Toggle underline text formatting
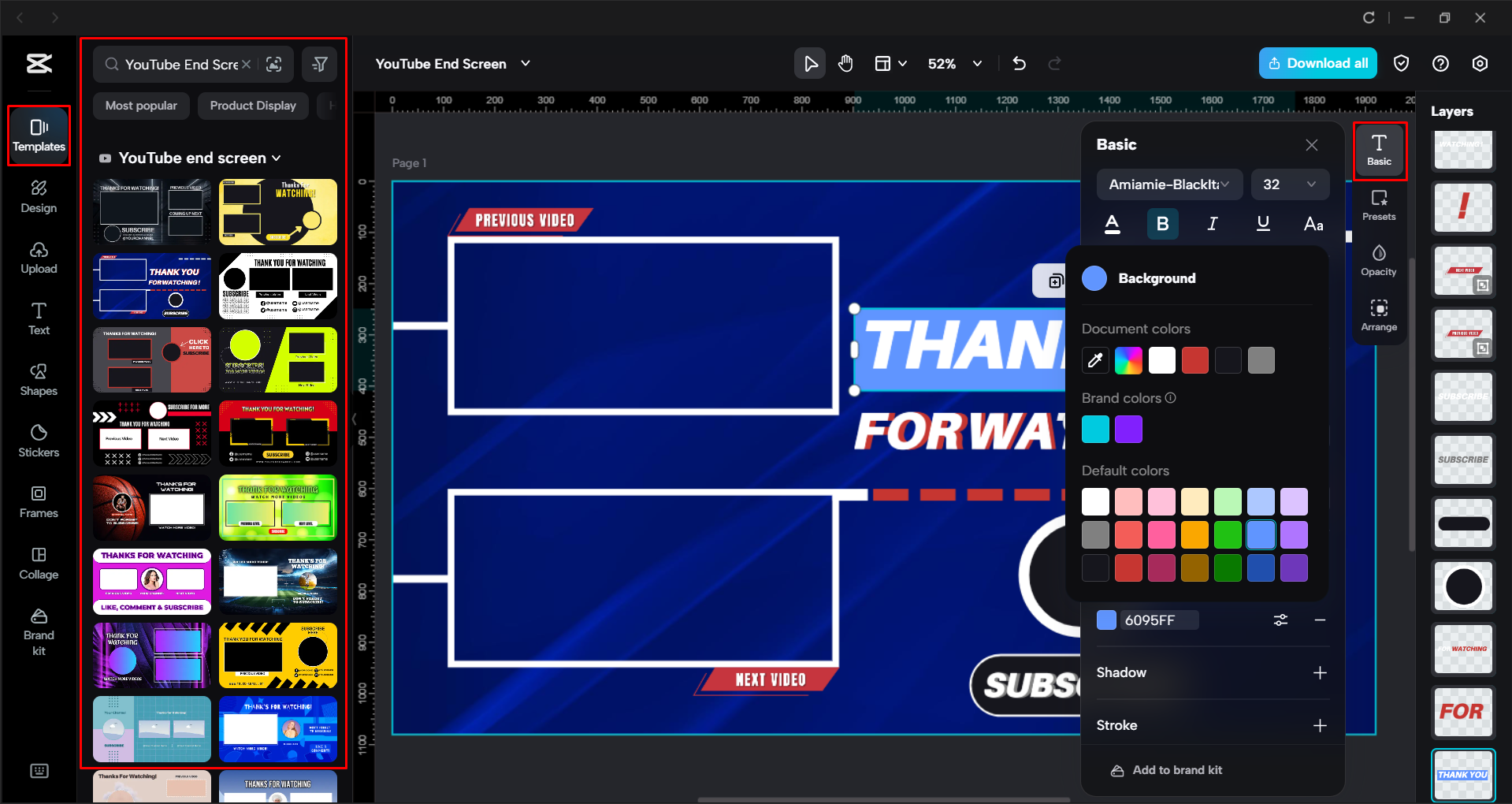The width and height of the screenshot is (1512, 804). click(1262, 224)
